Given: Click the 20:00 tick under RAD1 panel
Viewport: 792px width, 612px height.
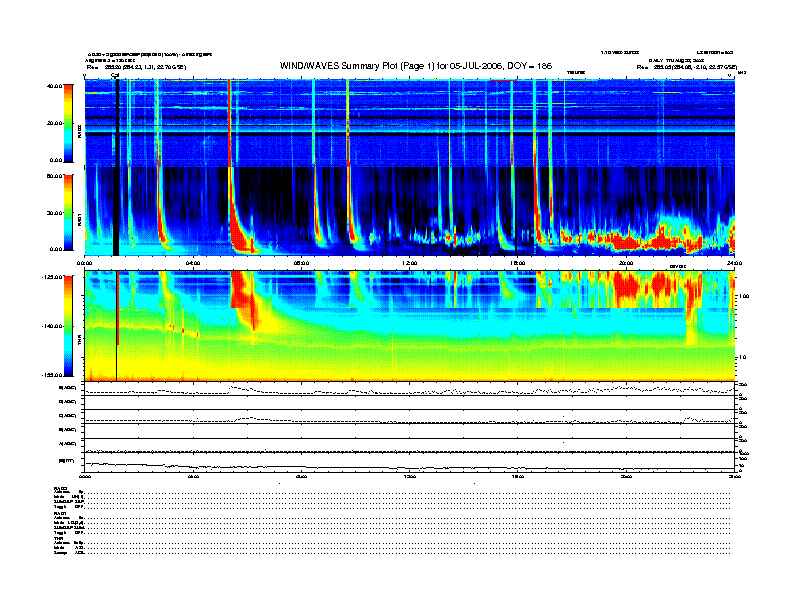Looking at the screenshot, I should point(626,263).
